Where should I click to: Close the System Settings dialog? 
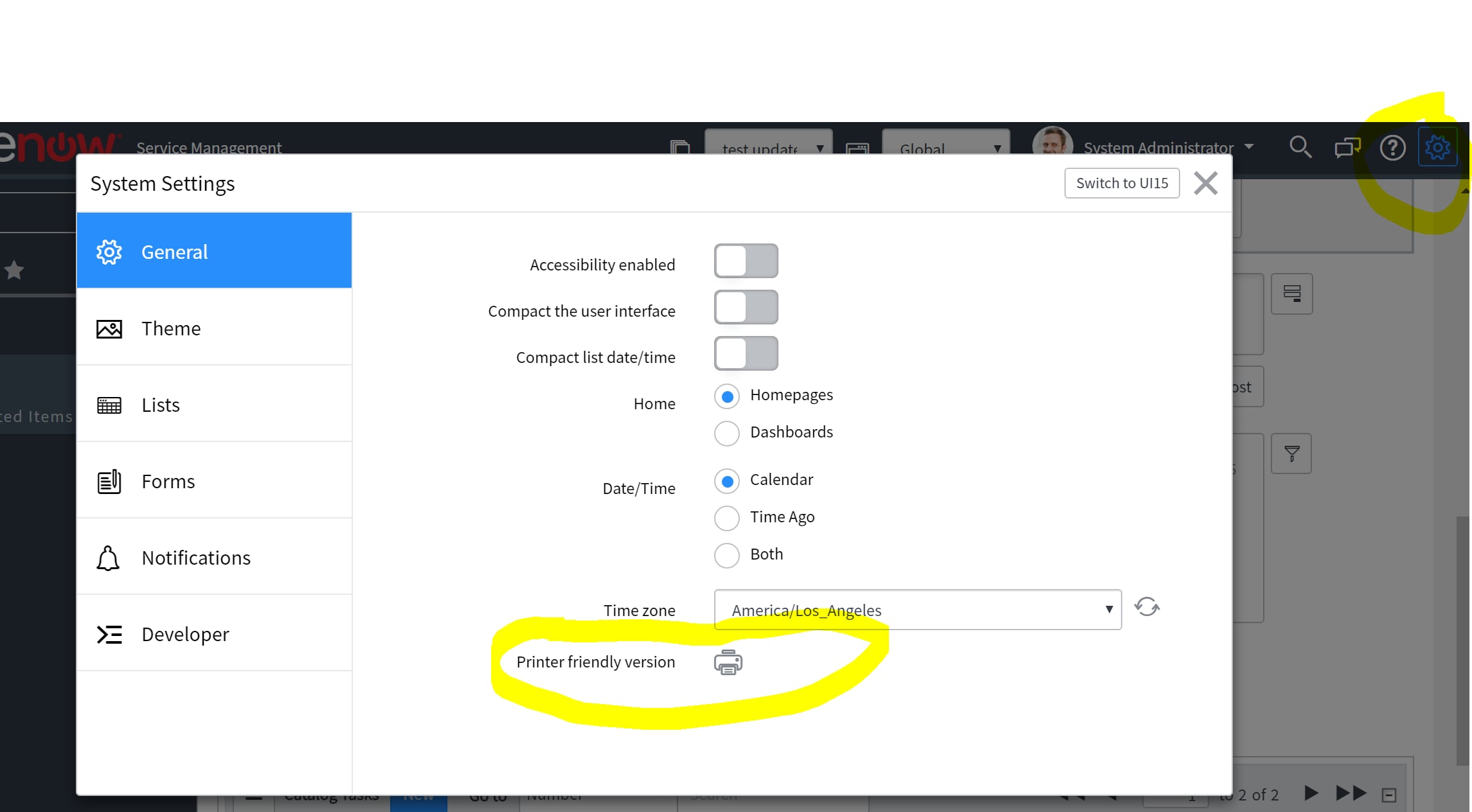(x=1205, y=183)
